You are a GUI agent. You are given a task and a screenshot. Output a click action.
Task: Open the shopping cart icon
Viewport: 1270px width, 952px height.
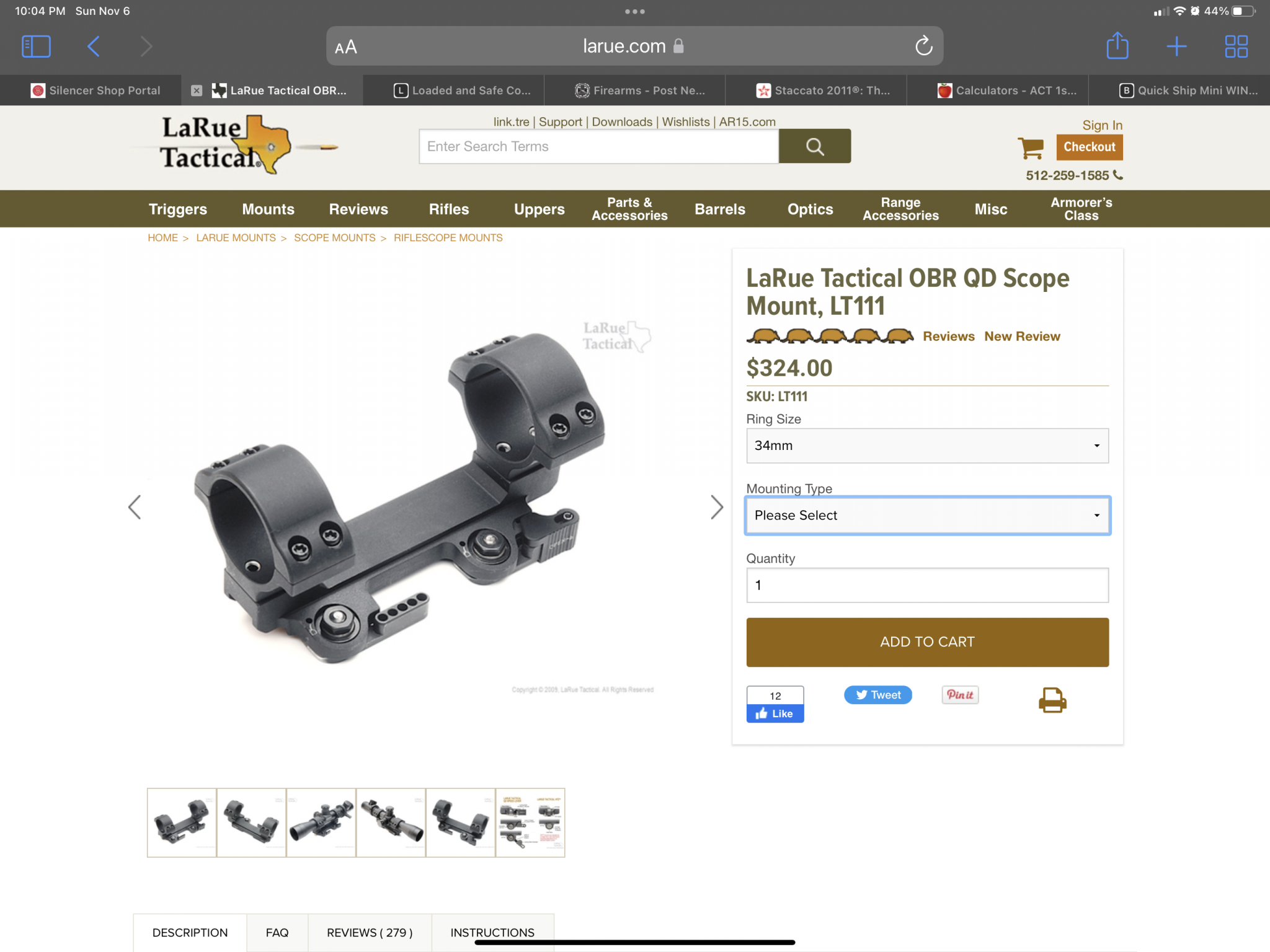(1031, 148)
